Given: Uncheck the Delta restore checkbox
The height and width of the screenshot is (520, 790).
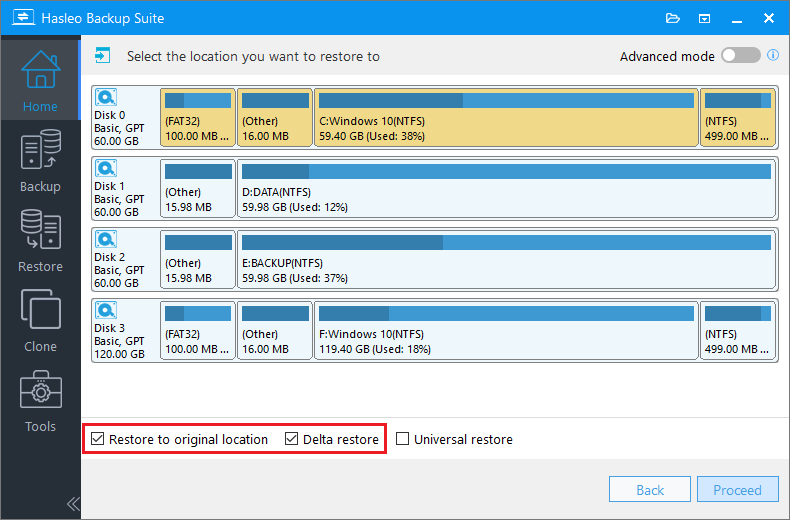Looking at the screenshot, I should point(291,439).
